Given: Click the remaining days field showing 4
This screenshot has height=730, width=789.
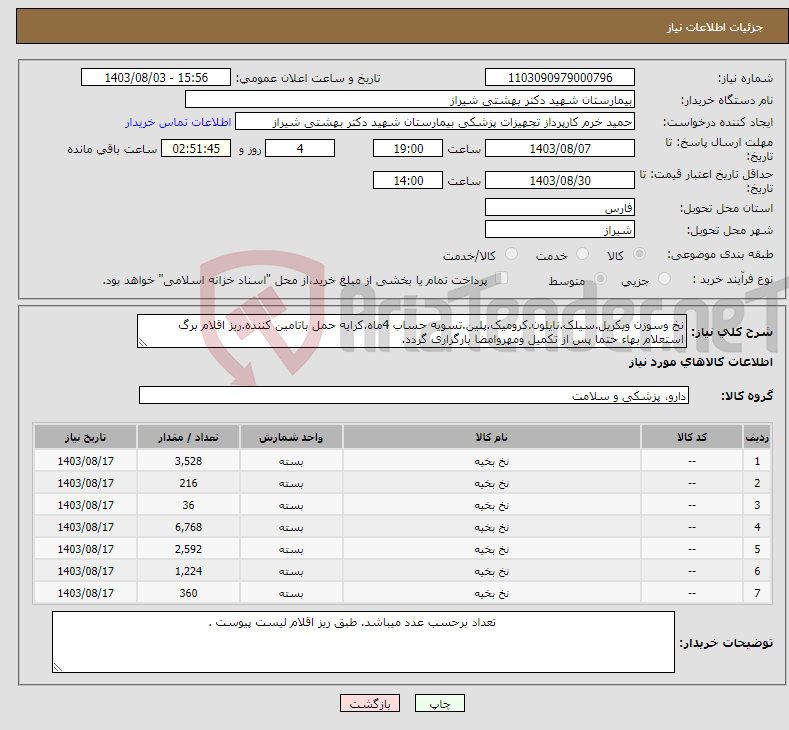Looking at the screenshot, I should 300,148.
